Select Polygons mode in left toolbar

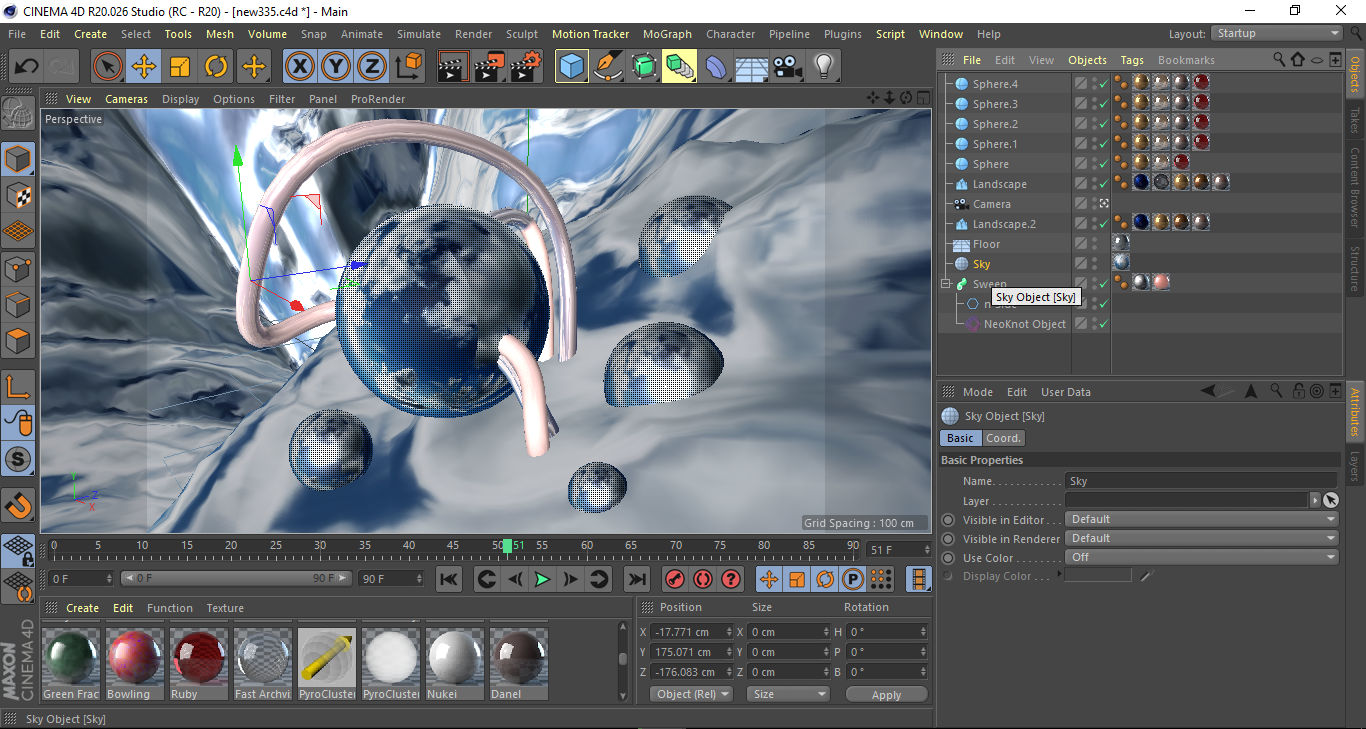point(19,341)
